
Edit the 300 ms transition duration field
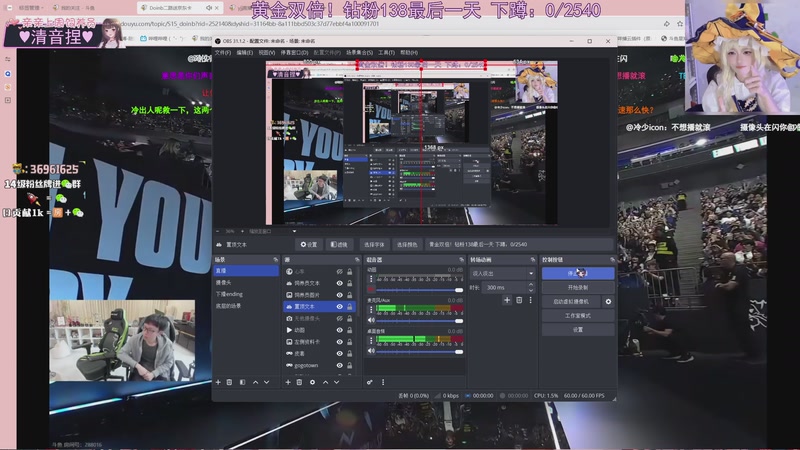point(504,288)
